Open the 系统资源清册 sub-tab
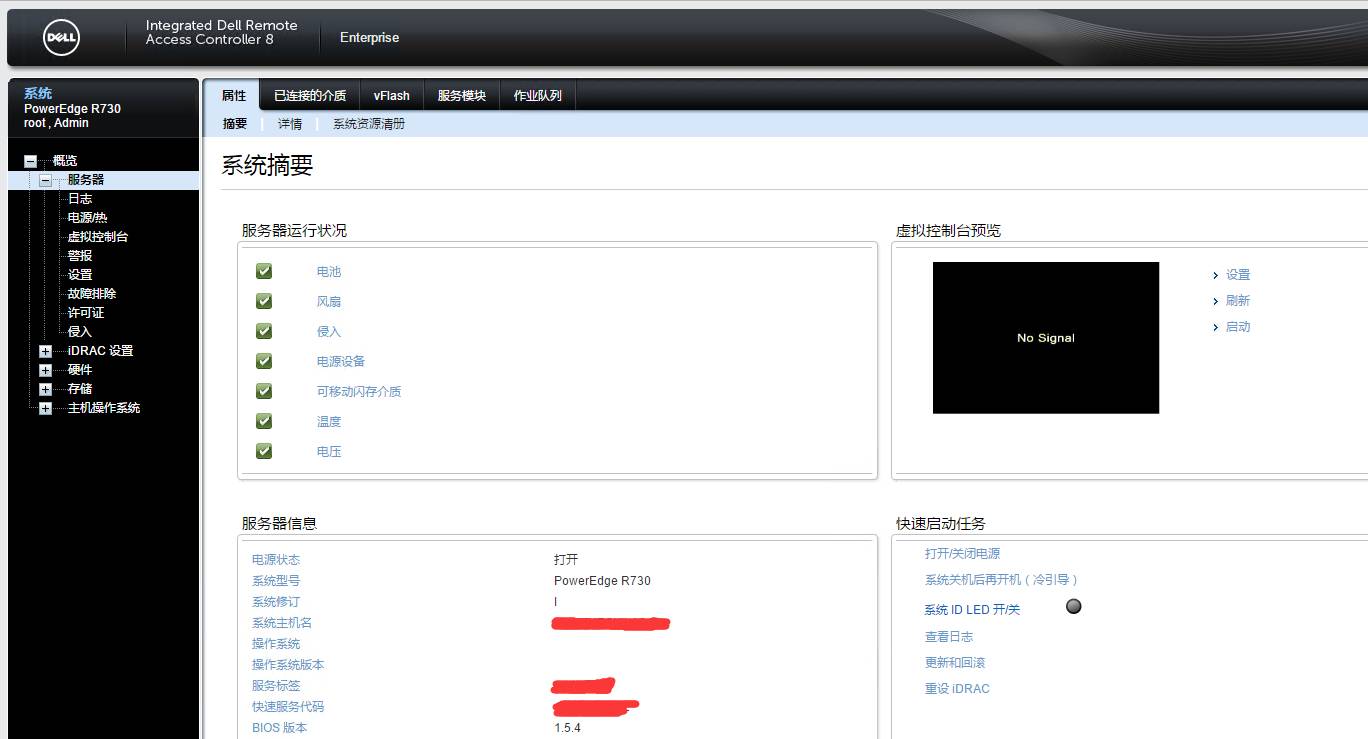1368x739 pixels. (x=369, y=124)
